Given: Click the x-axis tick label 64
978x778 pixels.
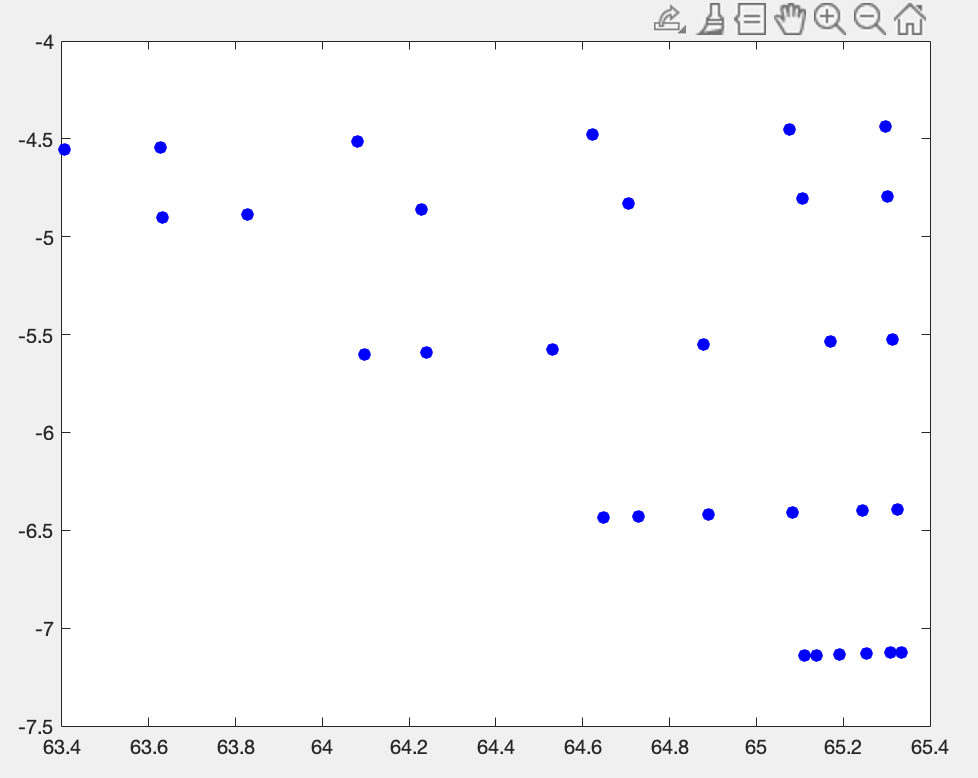Looking at the screenshot, I should 322,747.
